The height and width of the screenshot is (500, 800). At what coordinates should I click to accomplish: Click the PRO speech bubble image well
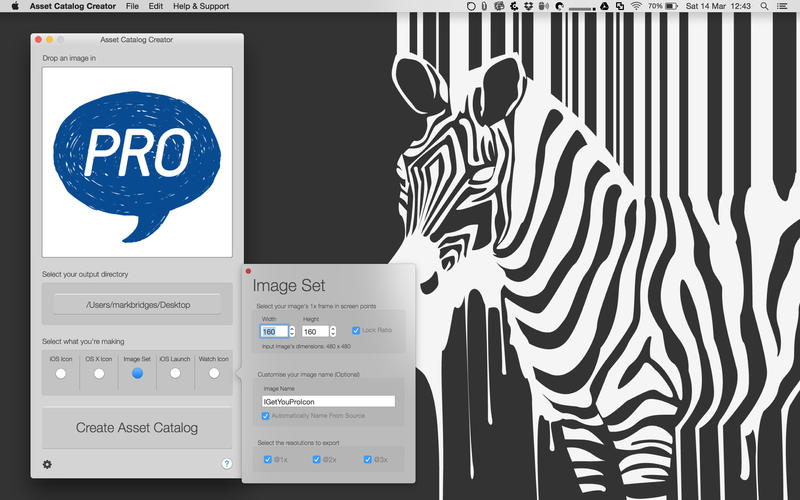click(137, 162)
